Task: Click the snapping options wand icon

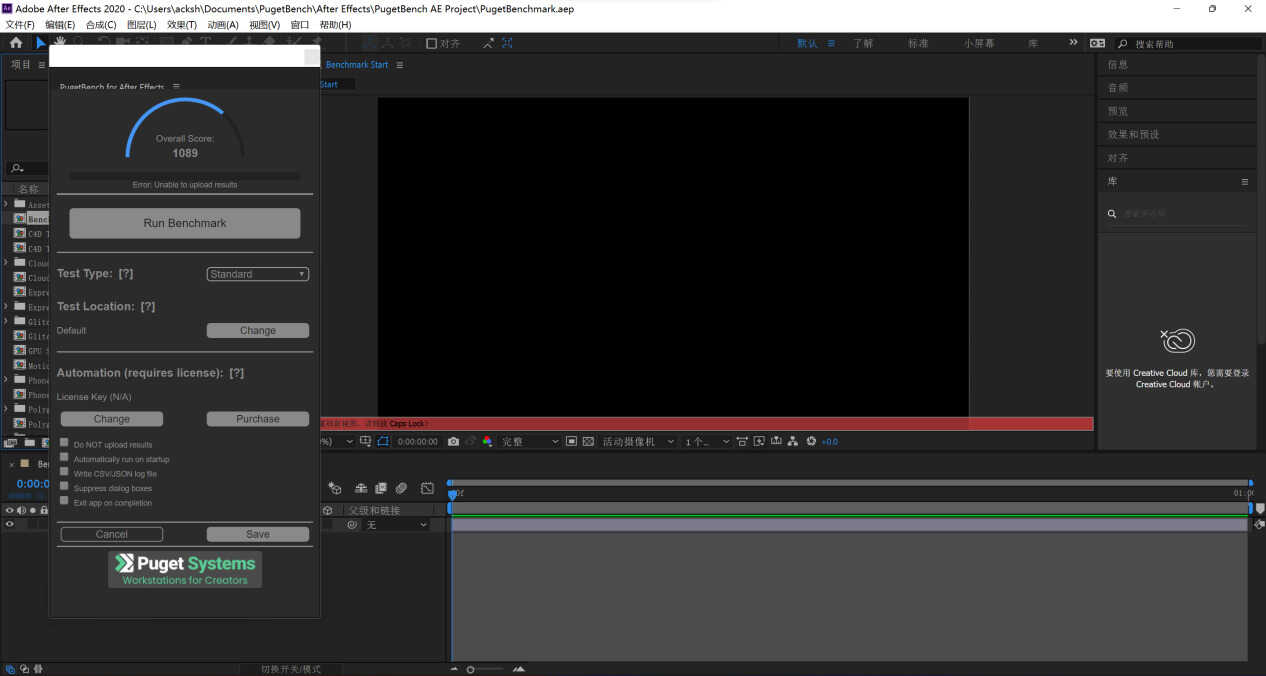Action: pos(488,43)
